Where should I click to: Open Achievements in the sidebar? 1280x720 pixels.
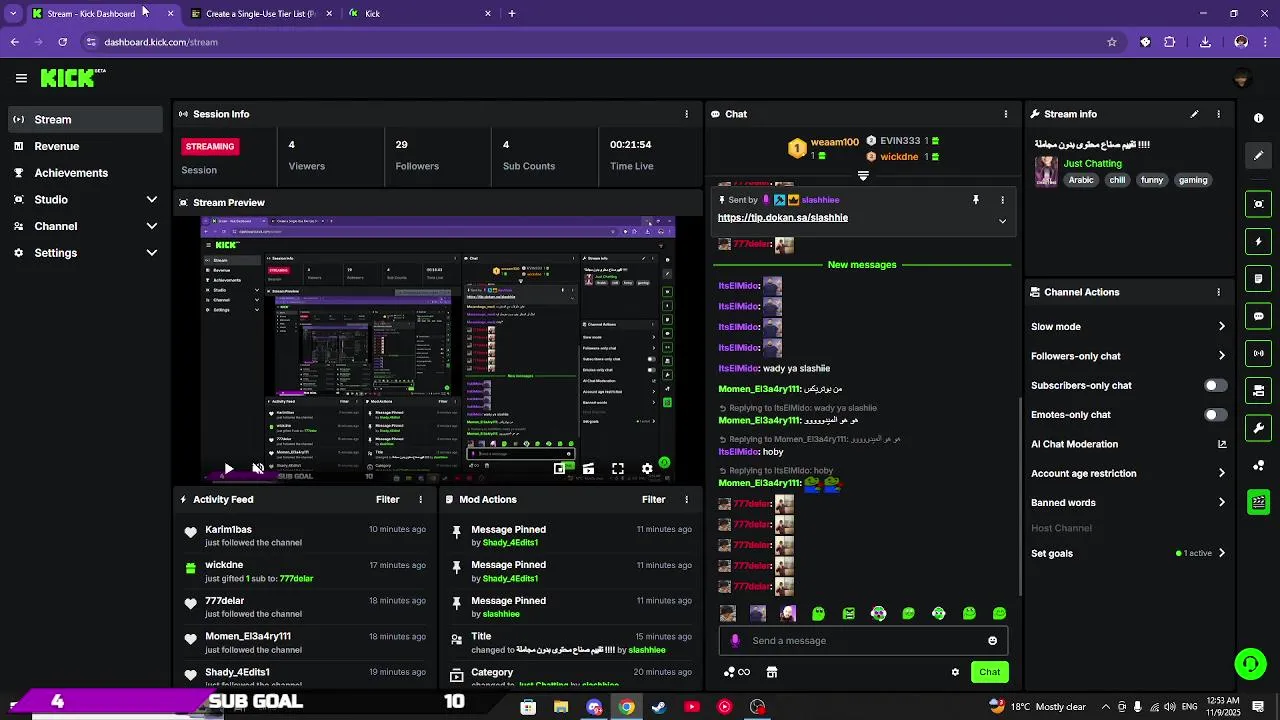tap(85, 172)
